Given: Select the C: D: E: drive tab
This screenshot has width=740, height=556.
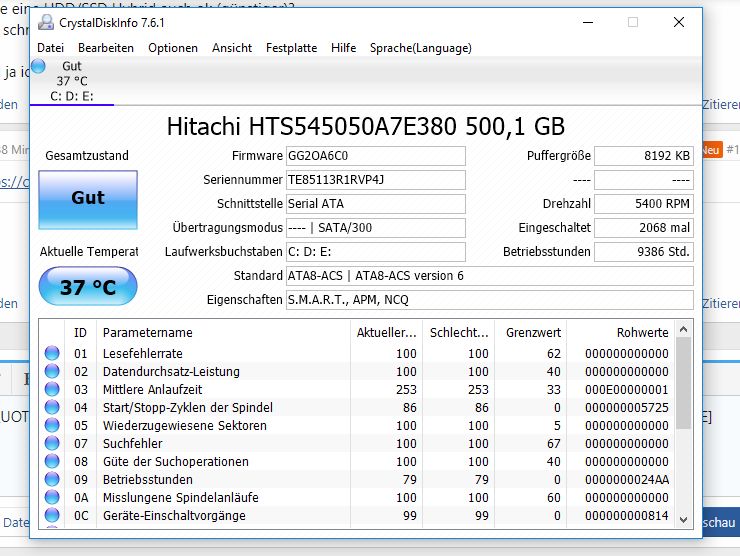Looking at the screenshot, I should [72, 81].
